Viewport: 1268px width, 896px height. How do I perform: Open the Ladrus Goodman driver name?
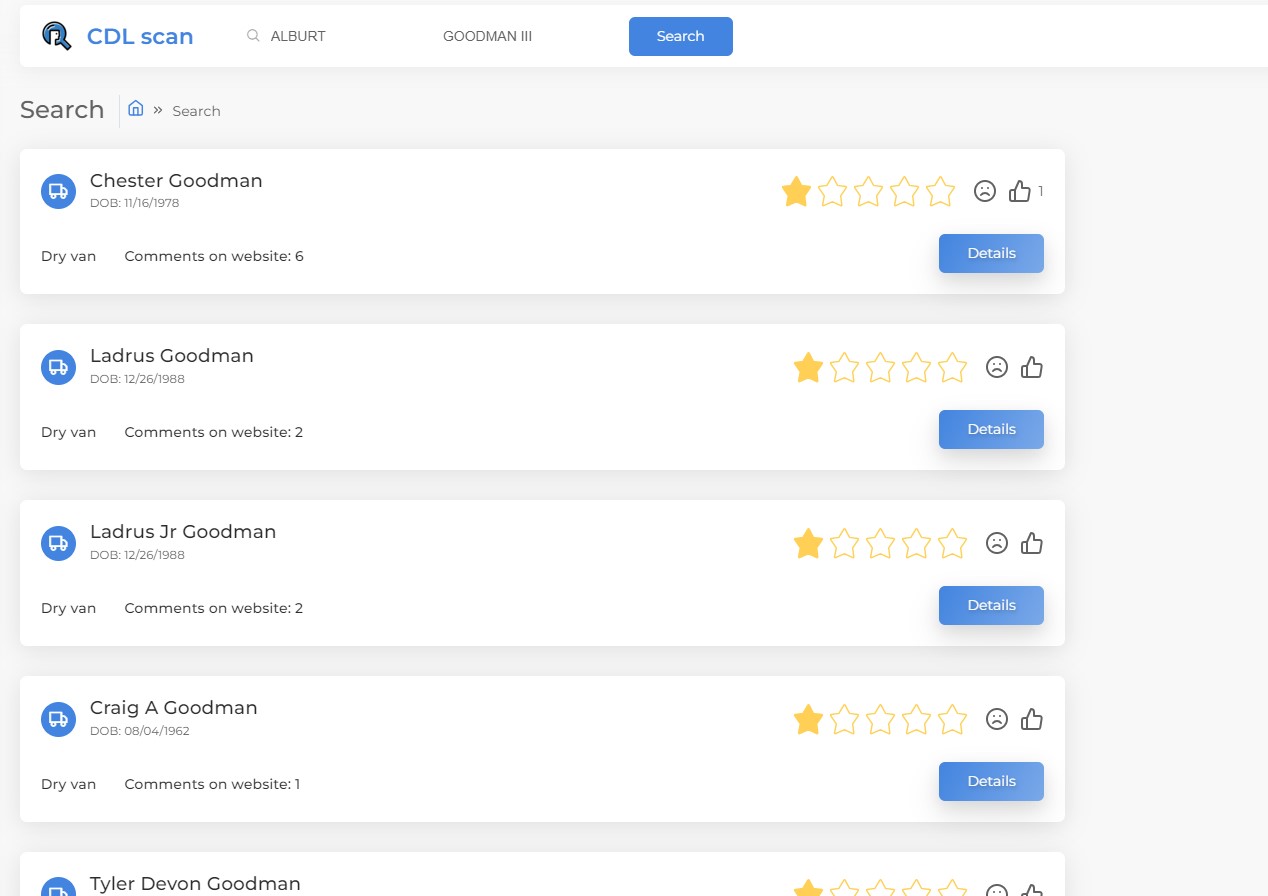172,356
